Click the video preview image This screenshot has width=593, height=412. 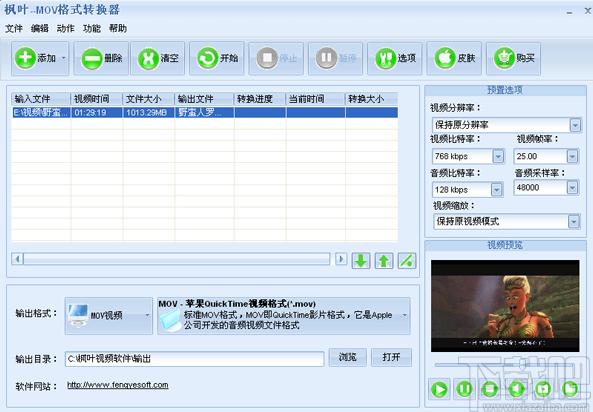[505, 306]
